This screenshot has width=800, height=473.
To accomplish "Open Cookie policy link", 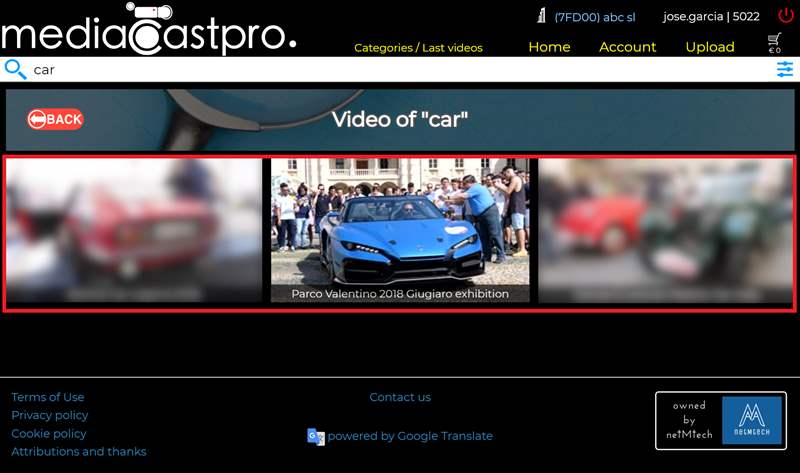I will pyautogui.click(x=49, y=434).
